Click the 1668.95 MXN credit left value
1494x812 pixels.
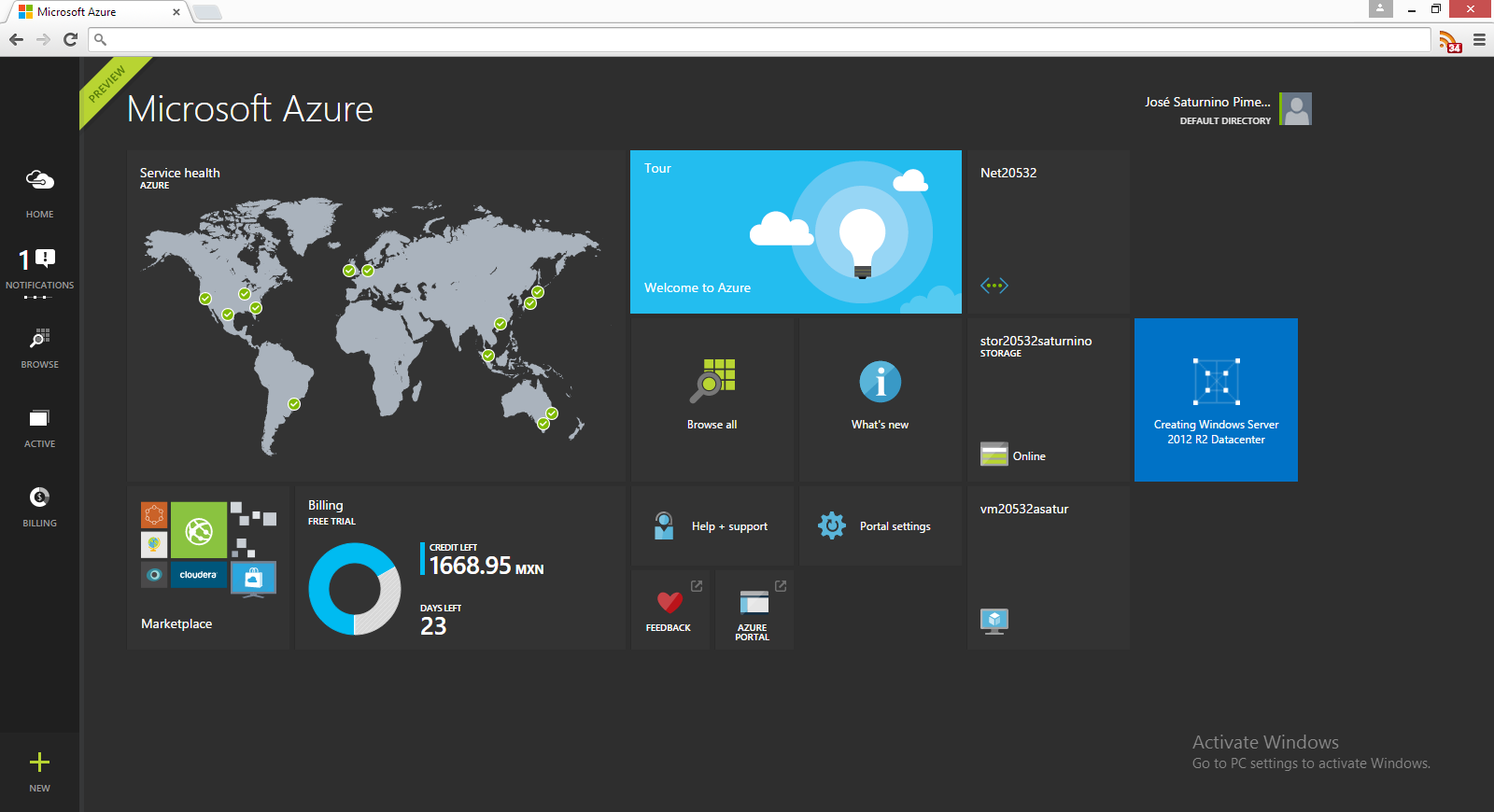tap(486, 566)
